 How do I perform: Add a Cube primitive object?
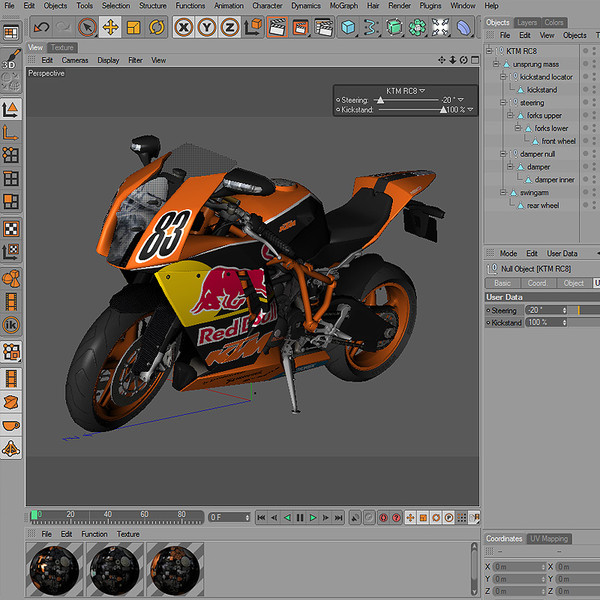[x=348, y=28]
